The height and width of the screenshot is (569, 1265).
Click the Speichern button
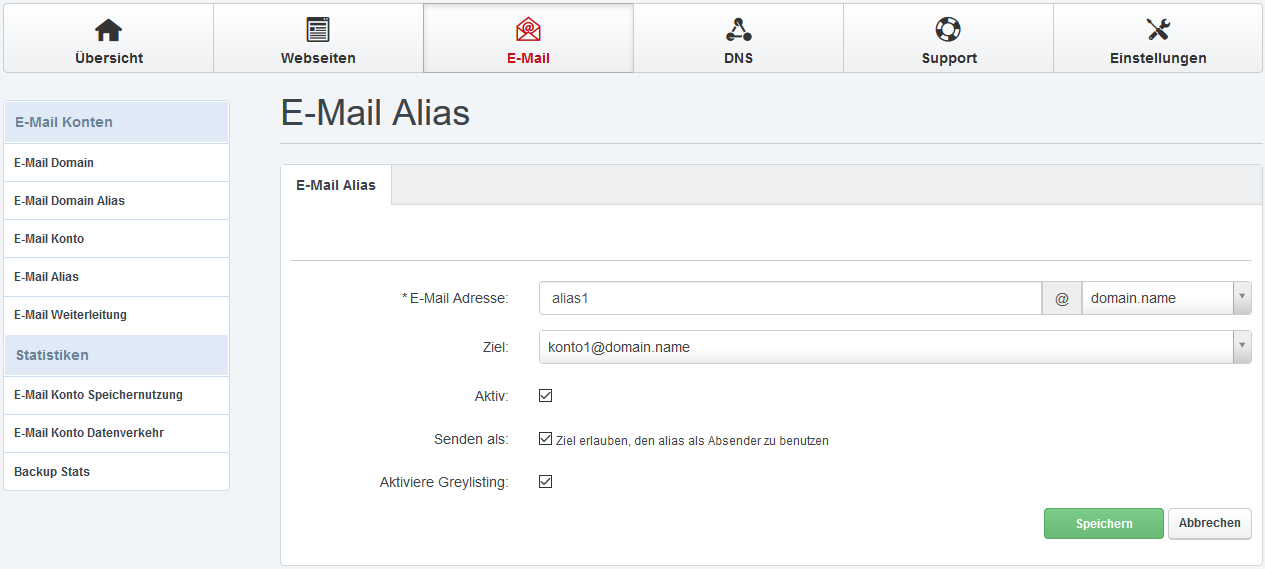(1104, 524)
